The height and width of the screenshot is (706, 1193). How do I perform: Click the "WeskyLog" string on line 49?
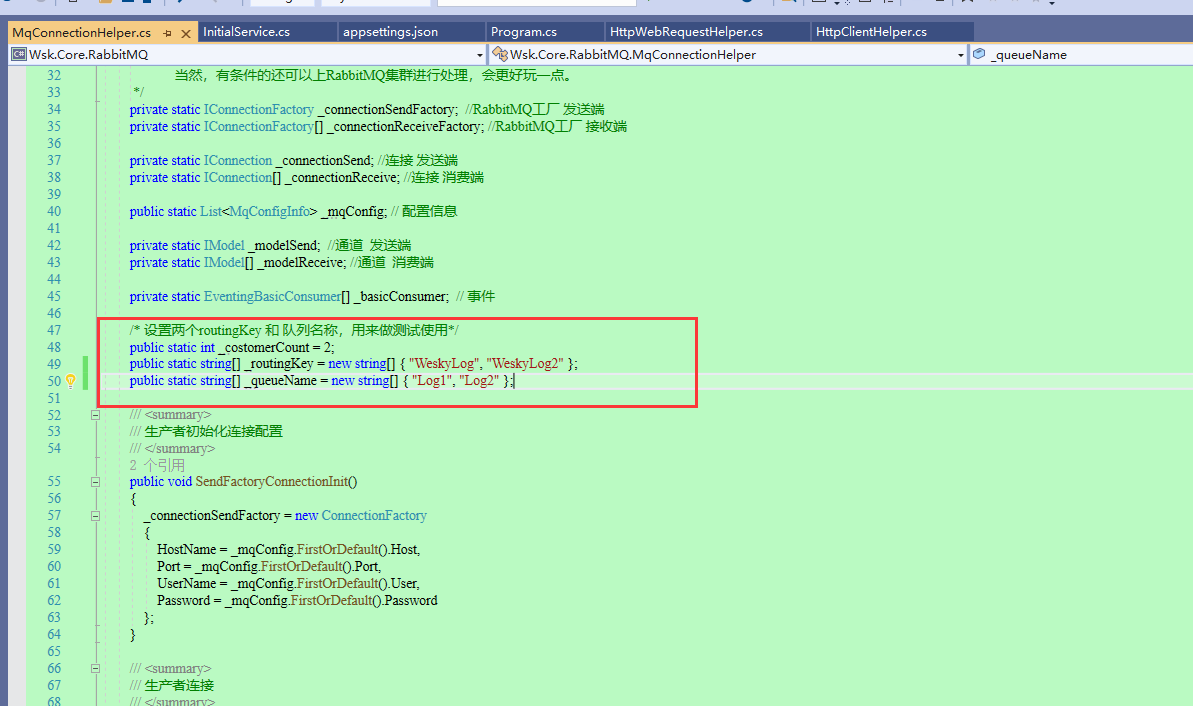(444, 364)
